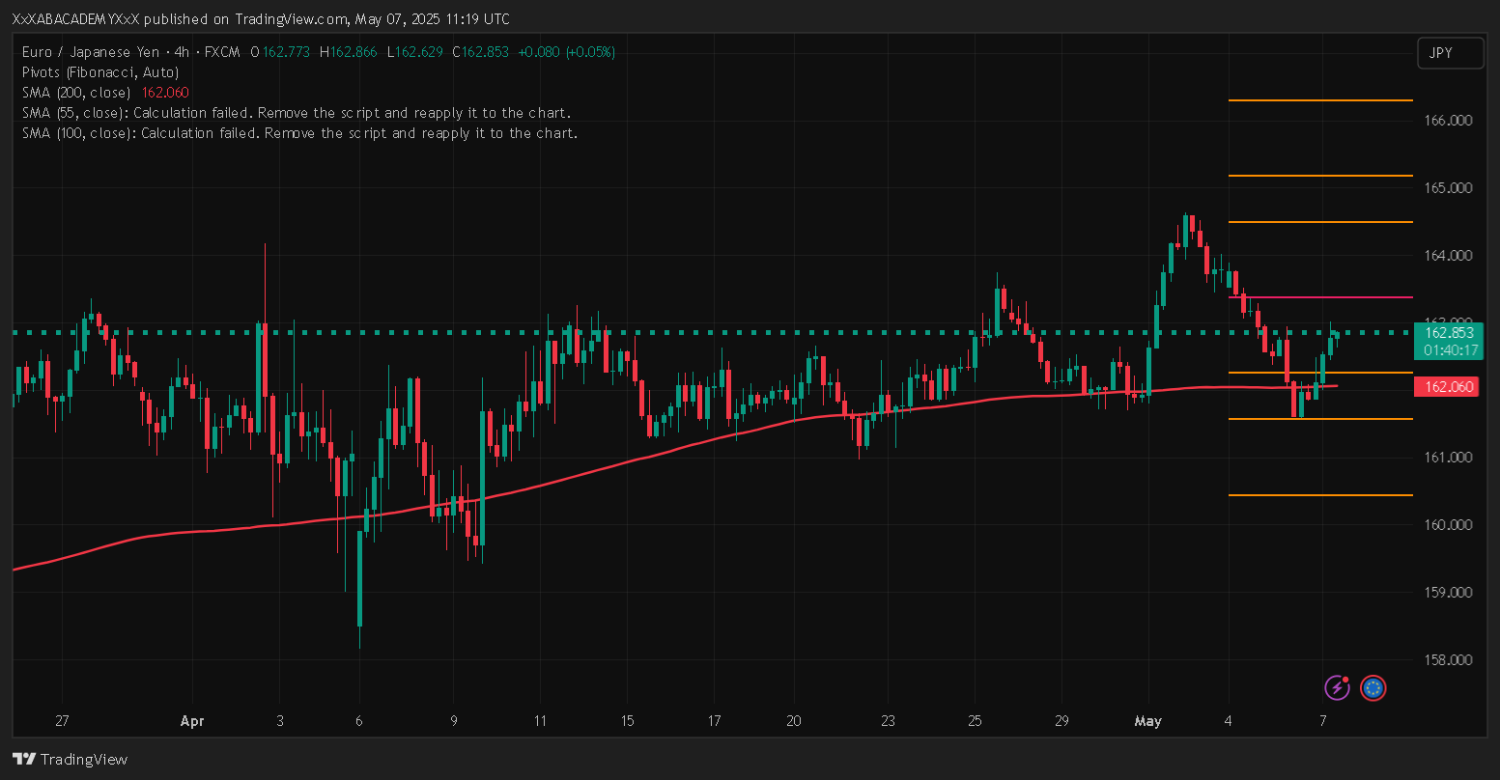The image size is (1500, 780).
Task: Open the JPY currency selector
Action: point(1450,53)
